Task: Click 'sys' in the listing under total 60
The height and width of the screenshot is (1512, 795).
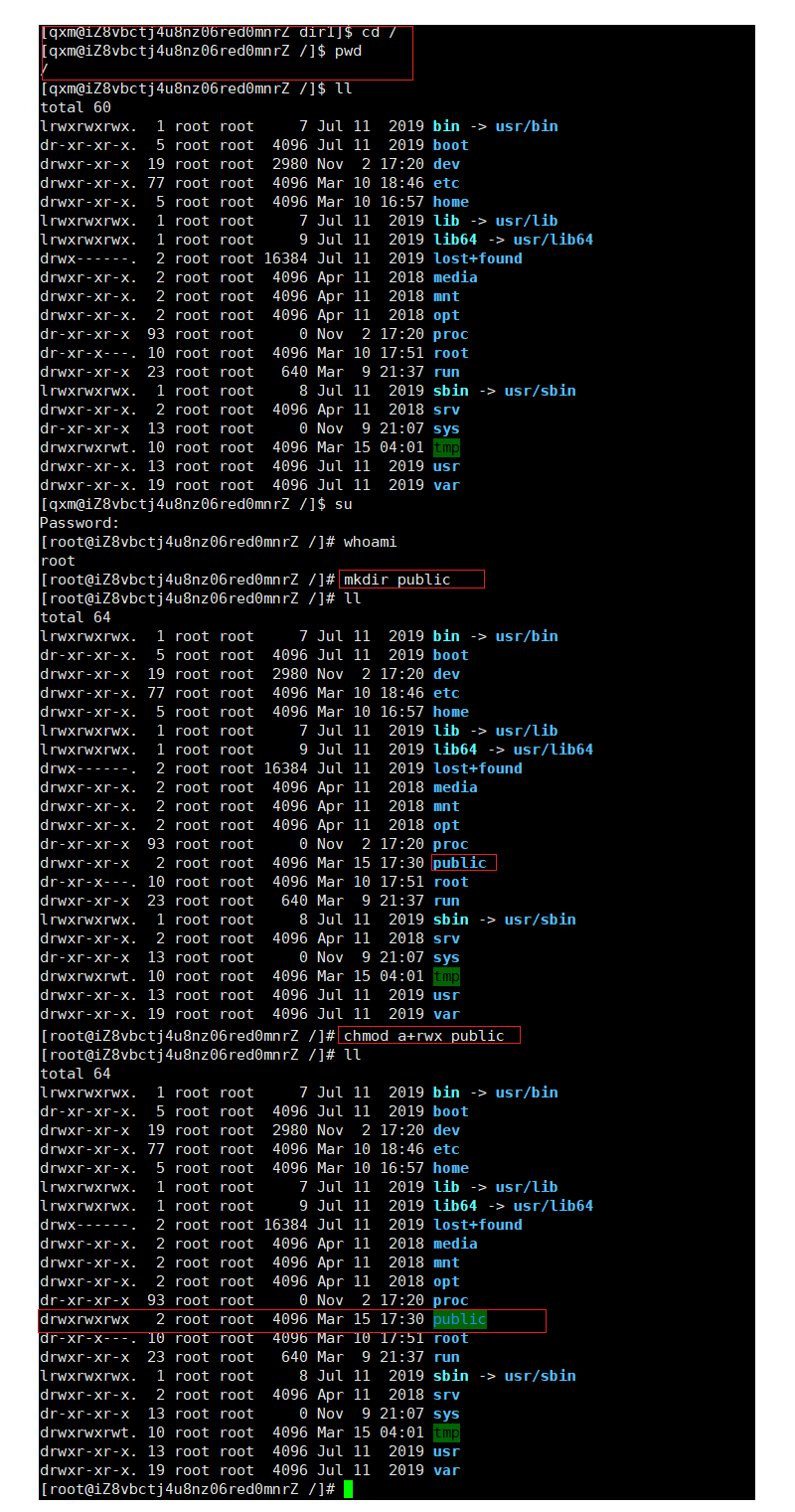Action: (x=446, y=428)
